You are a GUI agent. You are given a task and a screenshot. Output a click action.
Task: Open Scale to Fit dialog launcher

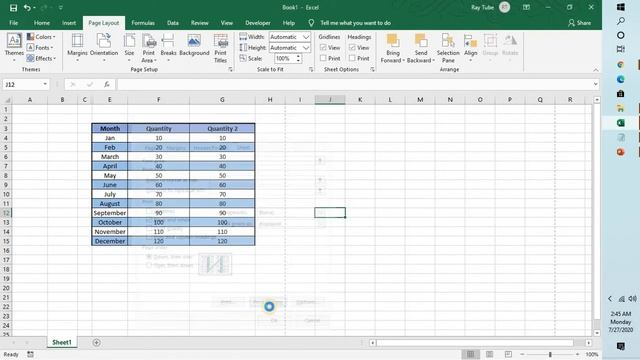(311, 70)
